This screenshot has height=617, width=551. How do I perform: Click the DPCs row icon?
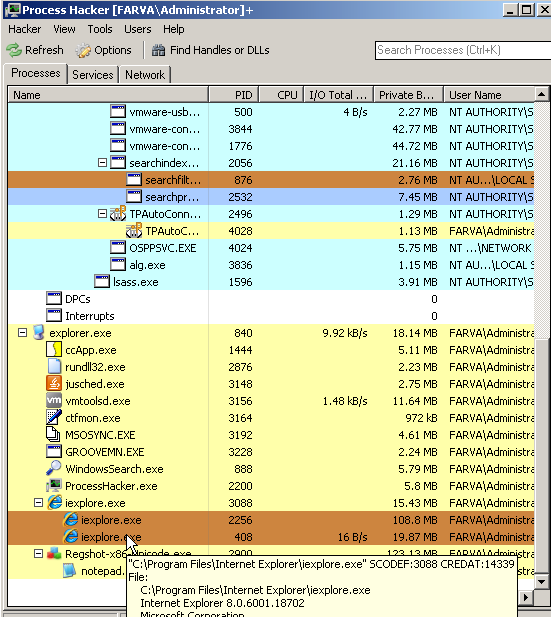coord(54,299)
